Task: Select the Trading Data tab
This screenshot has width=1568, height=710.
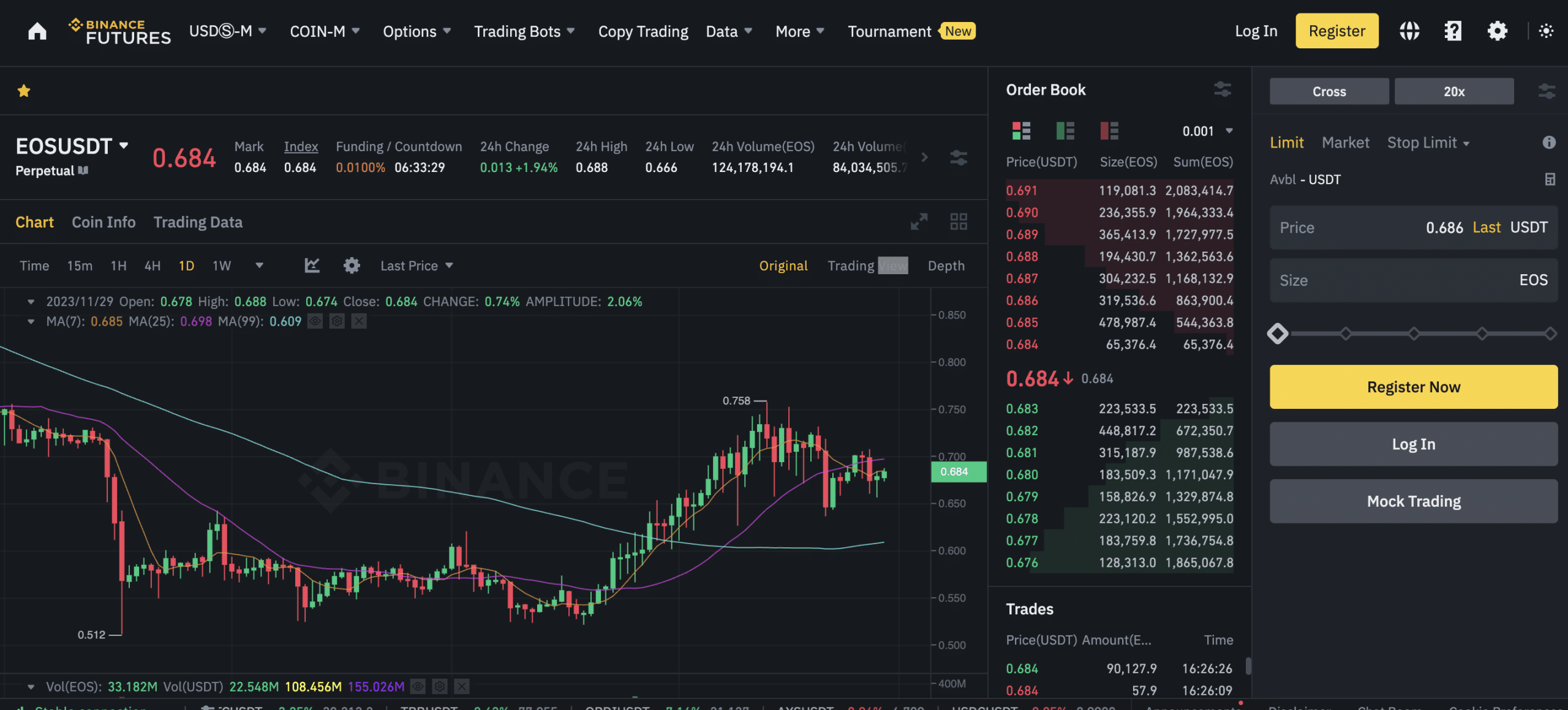Action: pos(197,222)
